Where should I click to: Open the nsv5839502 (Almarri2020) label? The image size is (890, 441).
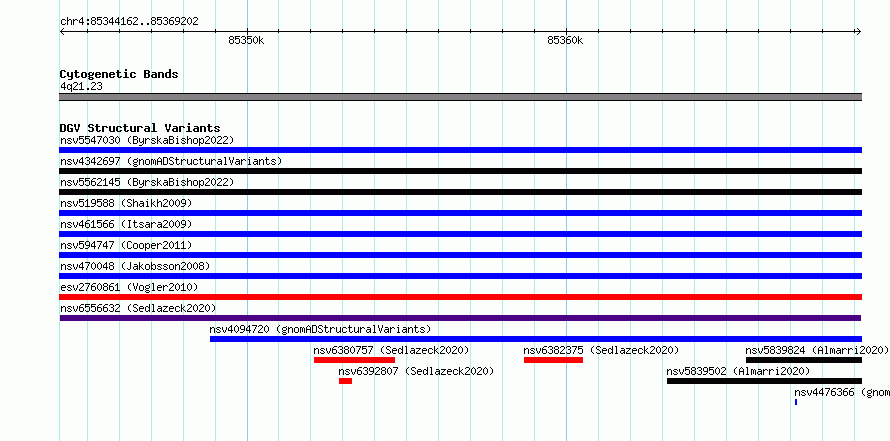pos(738,371)
